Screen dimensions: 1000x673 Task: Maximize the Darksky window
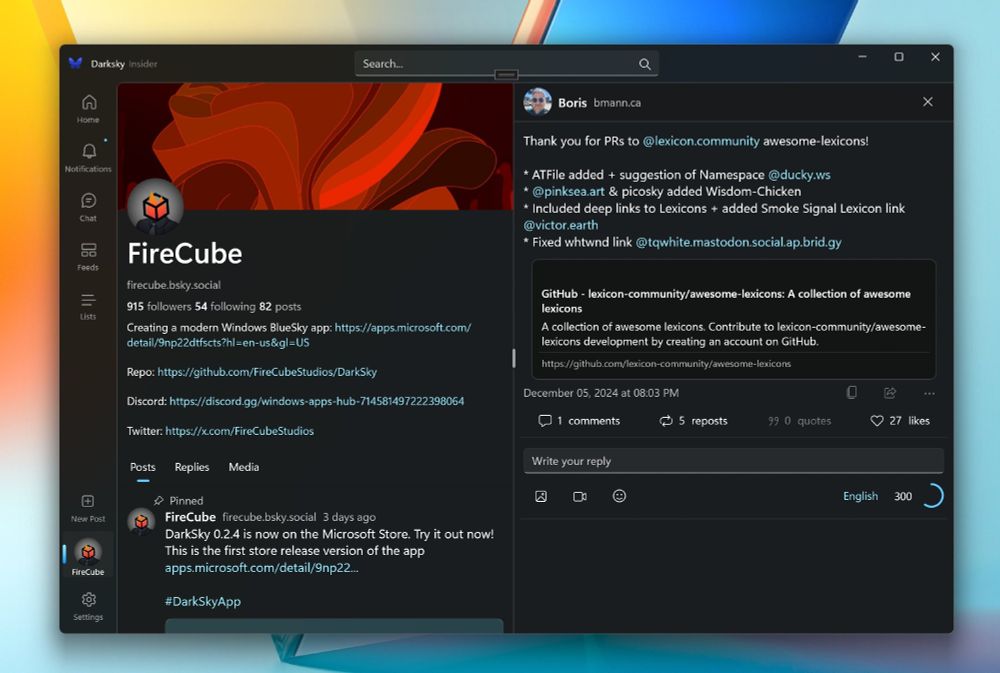click(x=899, y=57)
